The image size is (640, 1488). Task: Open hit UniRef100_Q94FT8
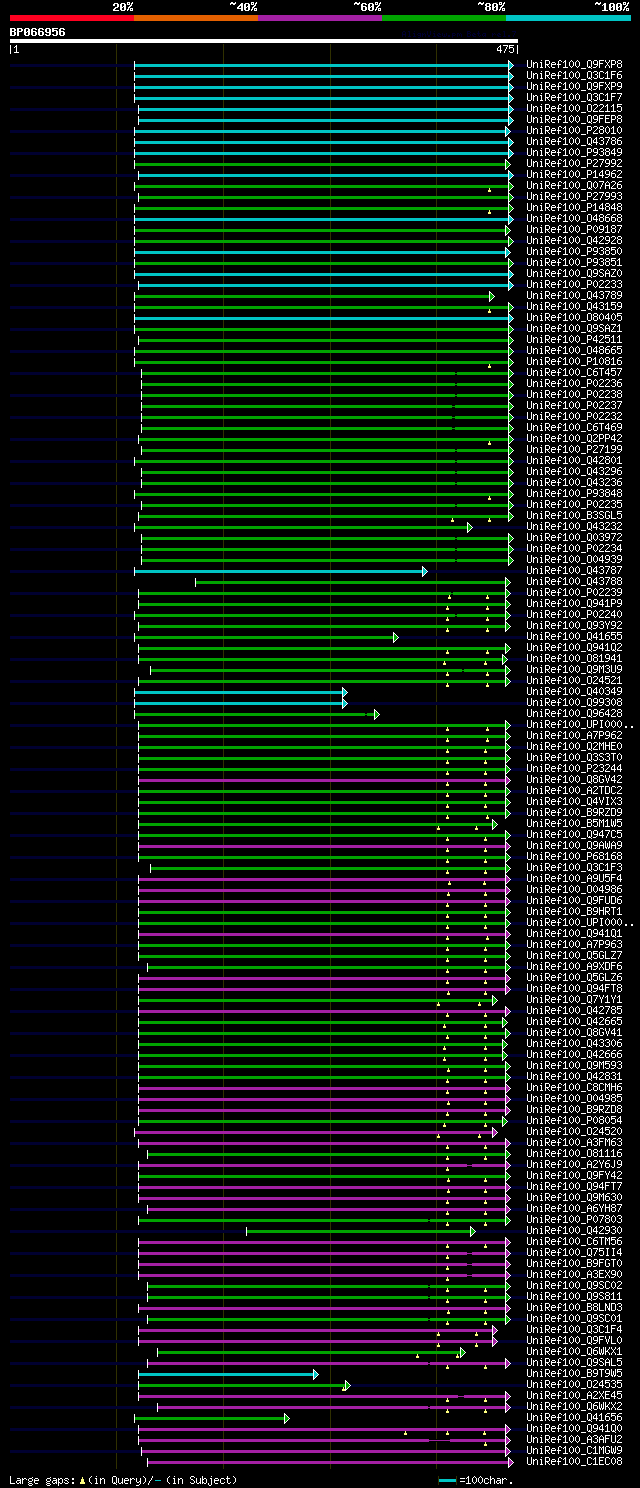pyautogui.click(x=574, y=989)
